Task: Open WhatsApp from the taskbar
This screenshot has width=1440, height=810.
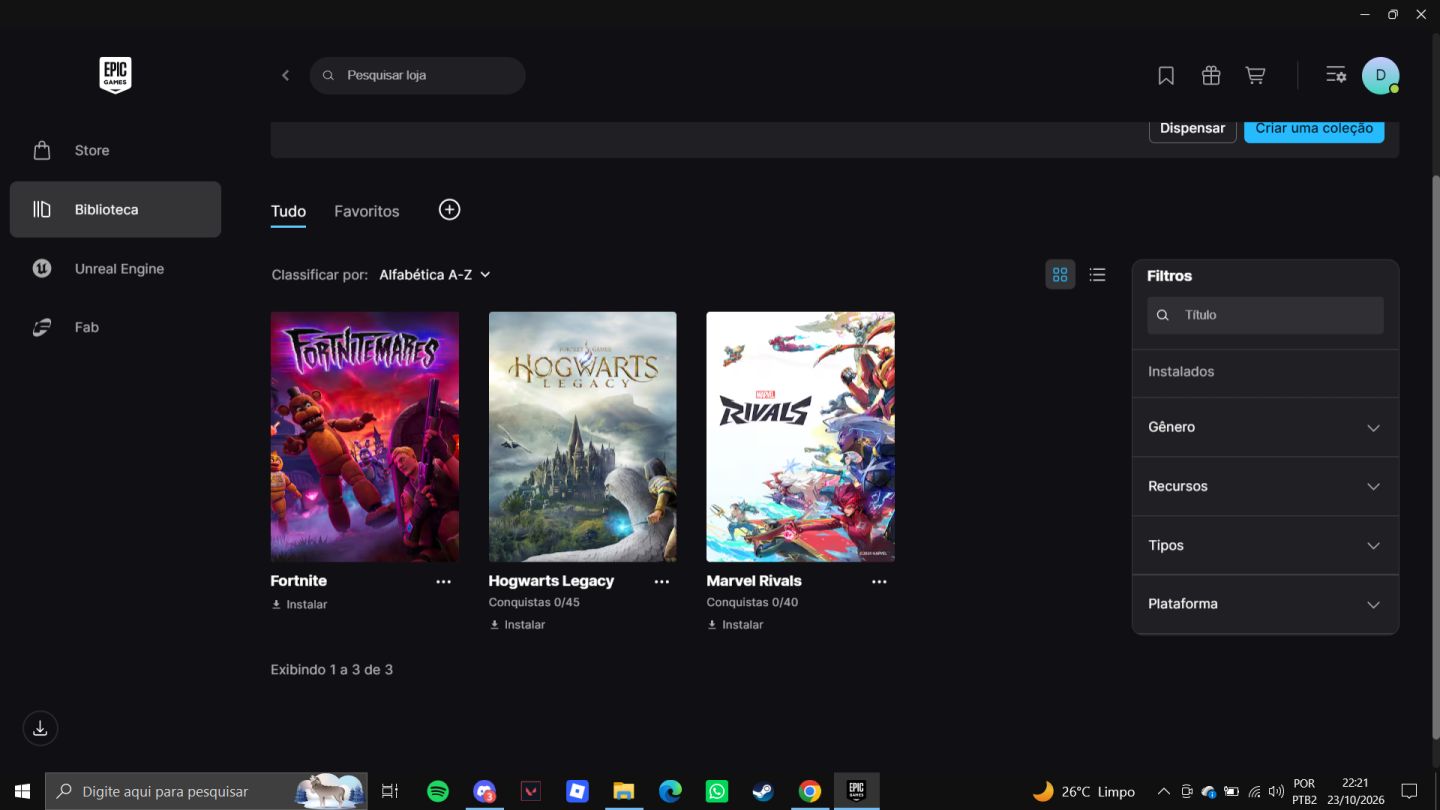Action: click(x=717, y=791)
